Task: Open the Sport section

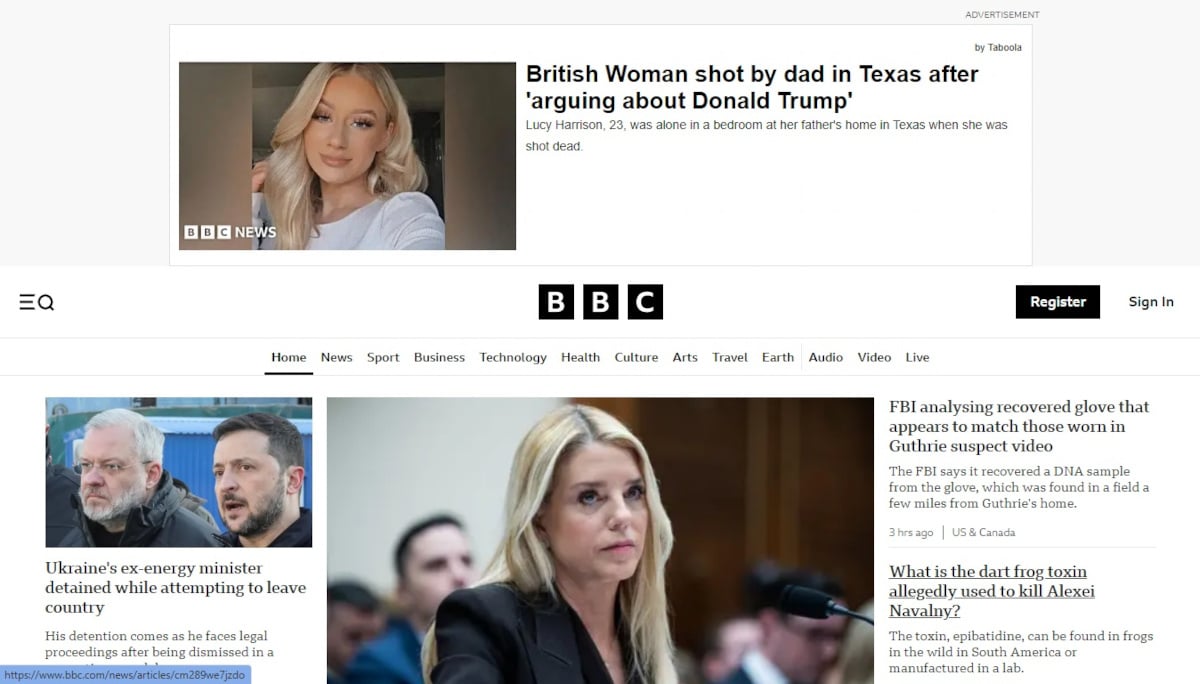Action: pos(383,357)
